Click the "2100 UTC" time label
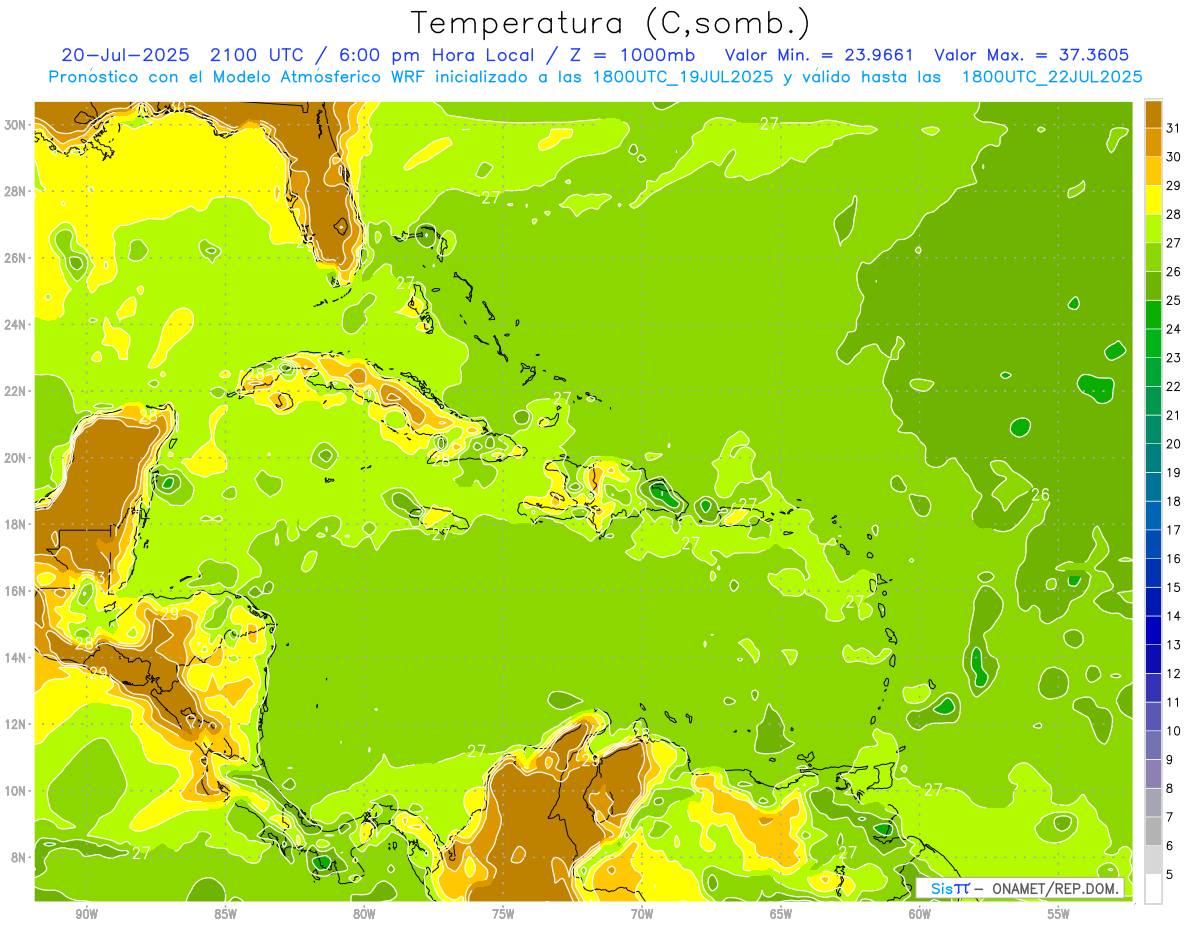 (259, 55)
